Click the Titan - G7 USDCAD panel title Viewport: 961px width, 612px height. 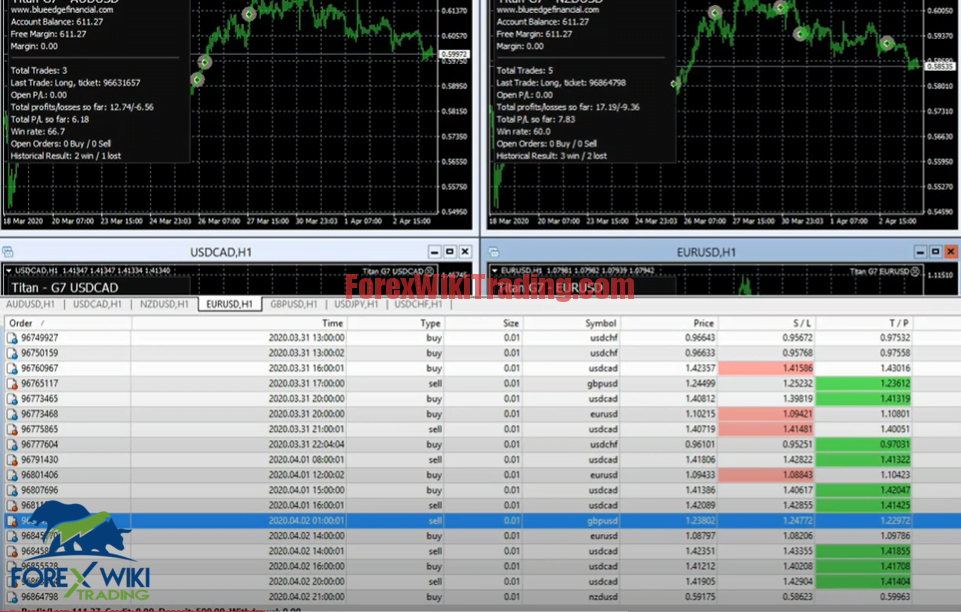coord(64,288)
